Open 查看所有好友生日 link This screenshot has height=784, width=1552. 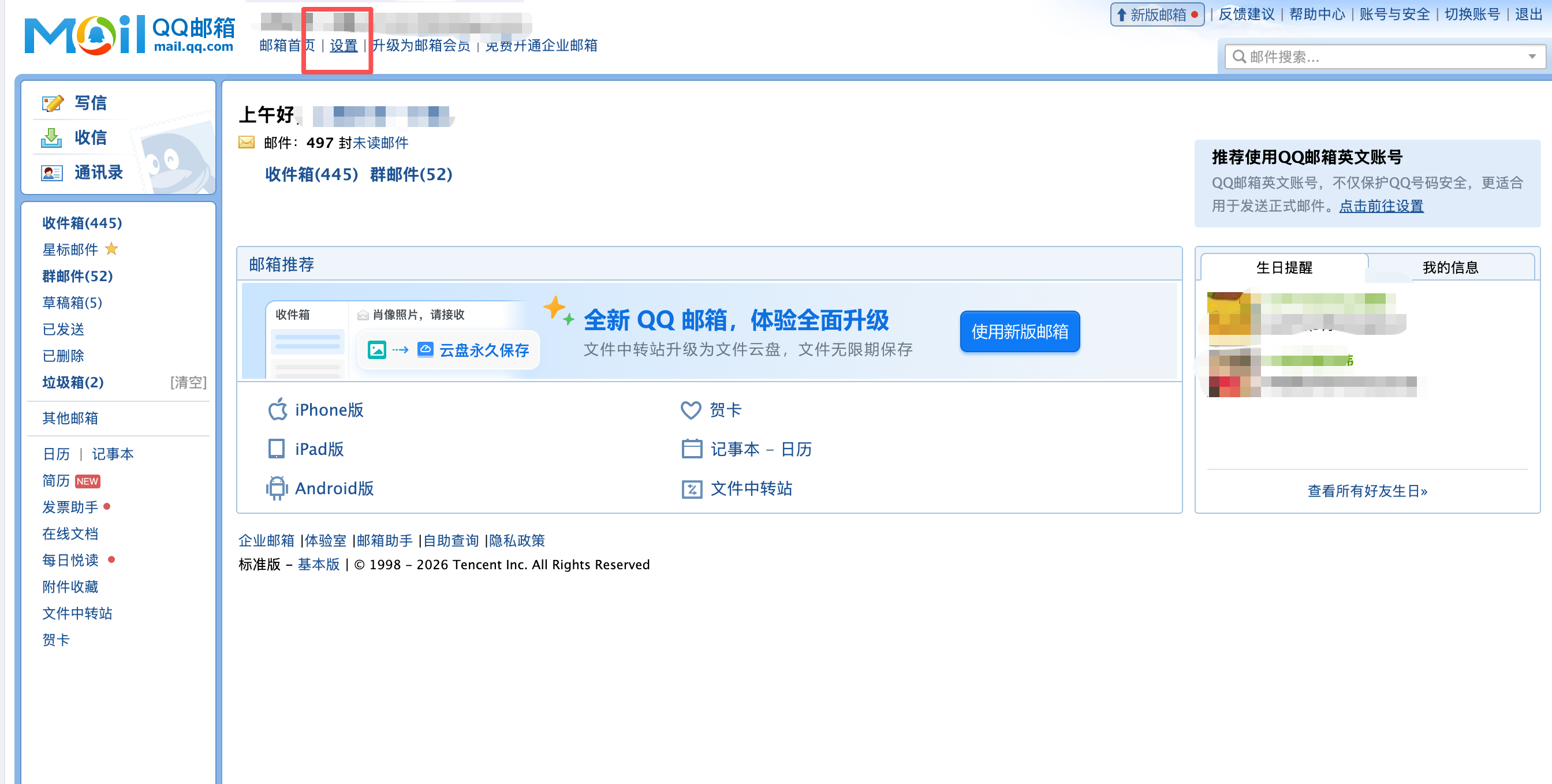(x=1367, y=491)
